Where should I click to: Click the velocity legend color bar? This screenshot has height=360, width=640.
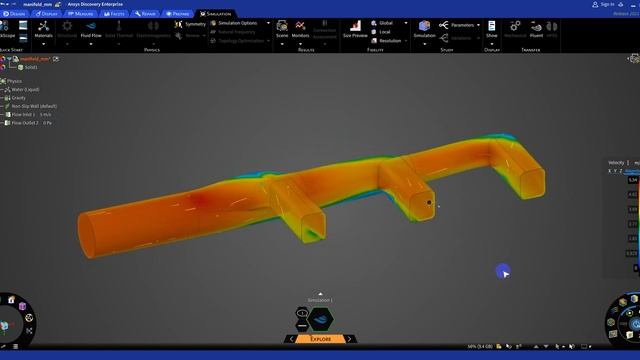pyautogui.click(x=638, y=224)
